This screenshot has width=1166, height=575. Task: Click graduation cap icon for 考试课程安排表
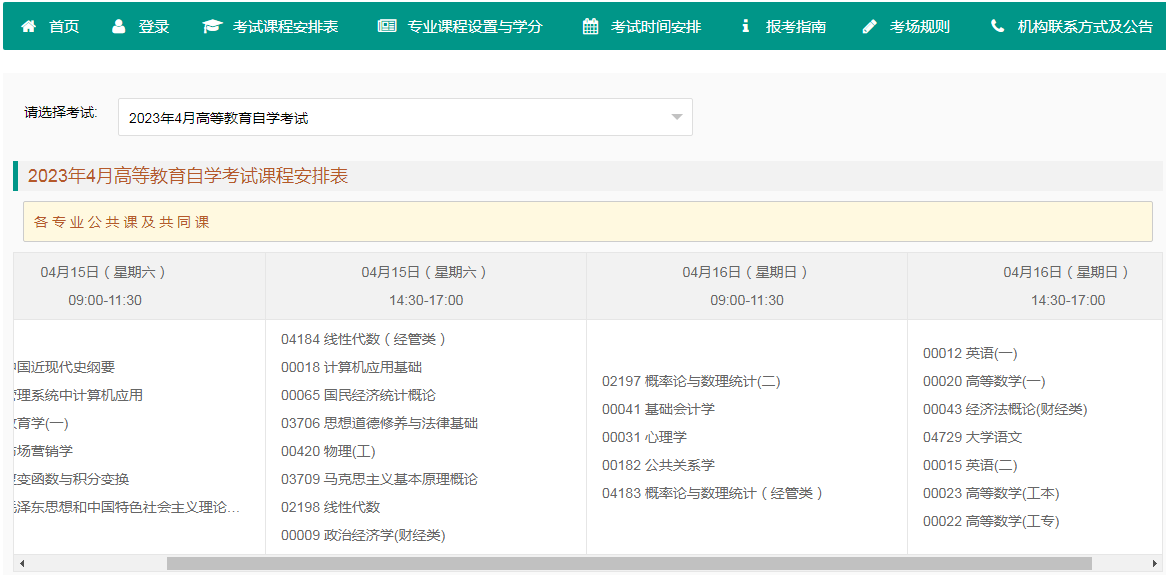tap(211, 27)
